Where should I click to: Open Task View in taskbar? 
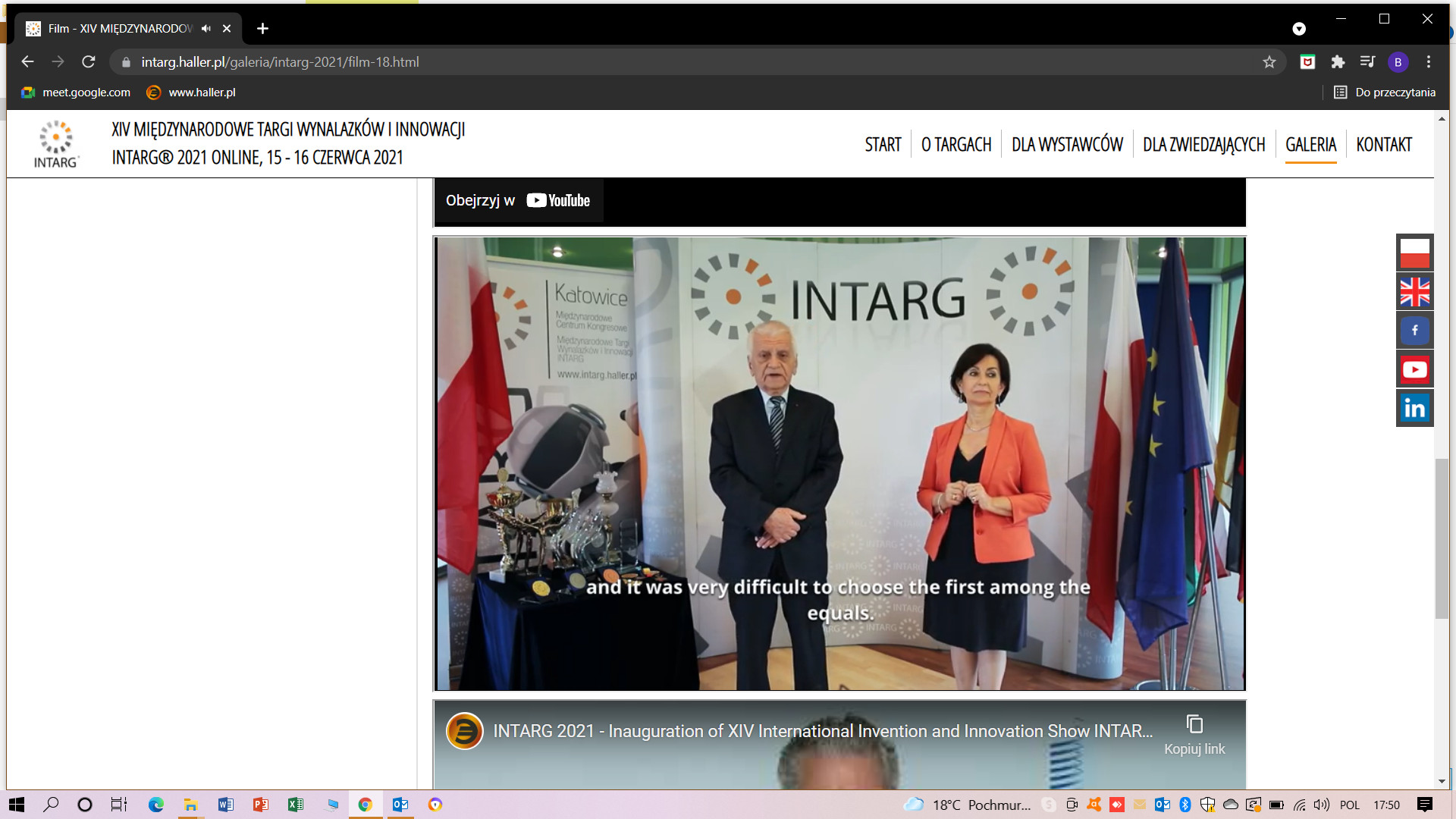coord(119,805)
